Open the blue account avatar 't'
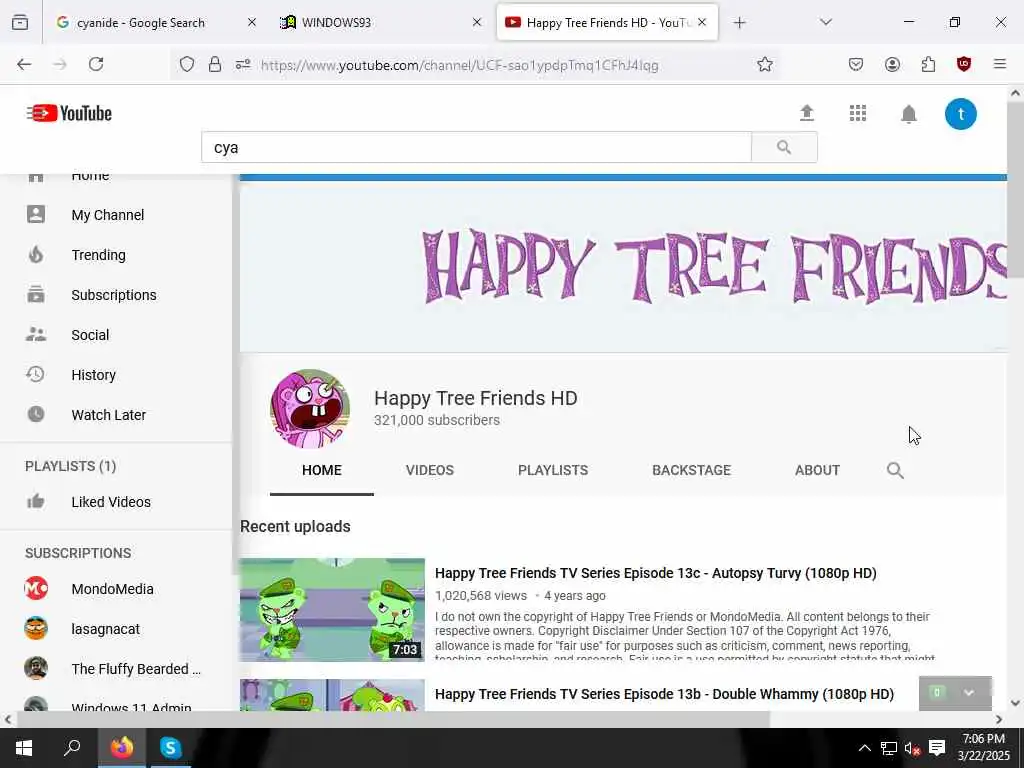1024x768 pixels. (x=961, y=114)
